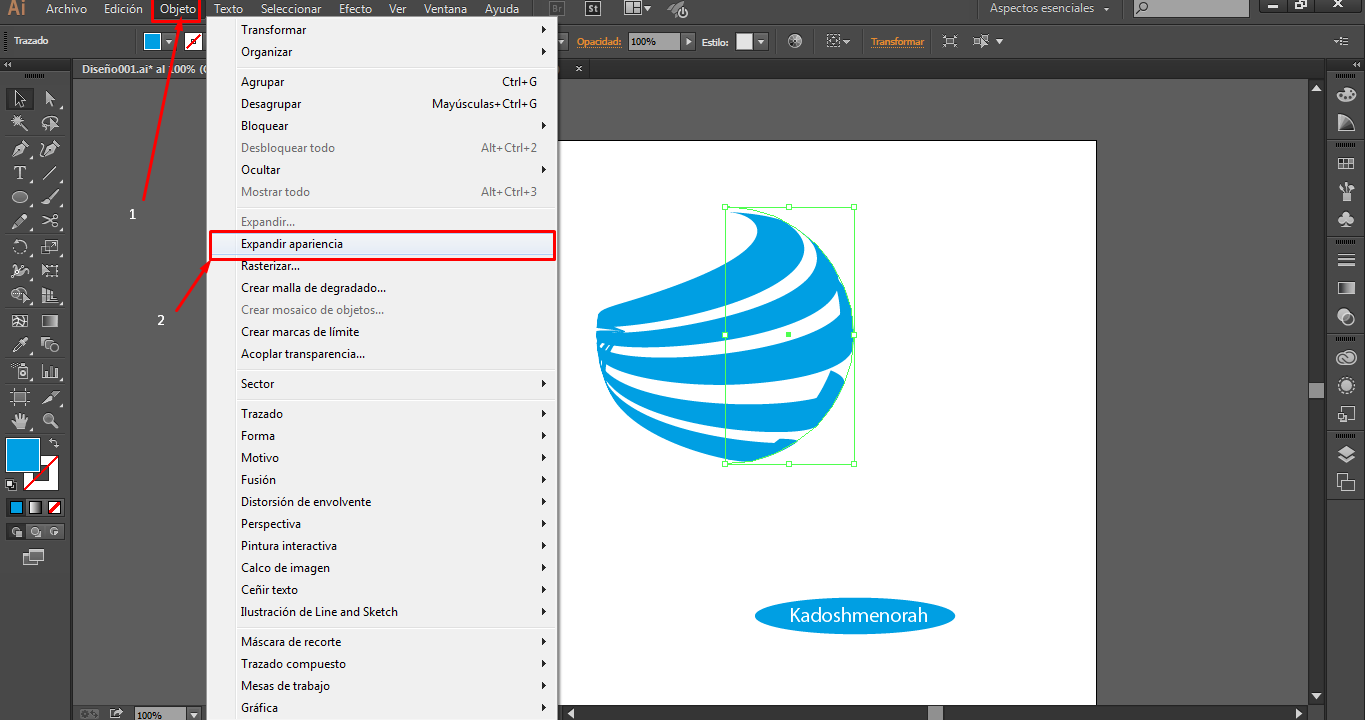This screenshot has width=1365, height=720.
Task: Select the Line Segment tool
Action: 50,173
